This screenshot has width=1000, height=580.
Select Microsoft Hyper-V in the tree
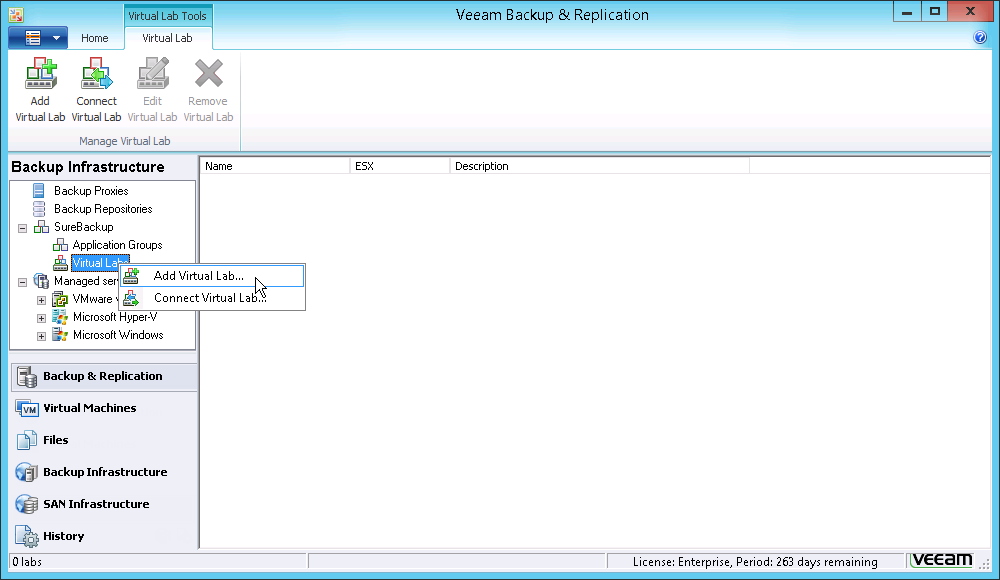click(115, 317)
